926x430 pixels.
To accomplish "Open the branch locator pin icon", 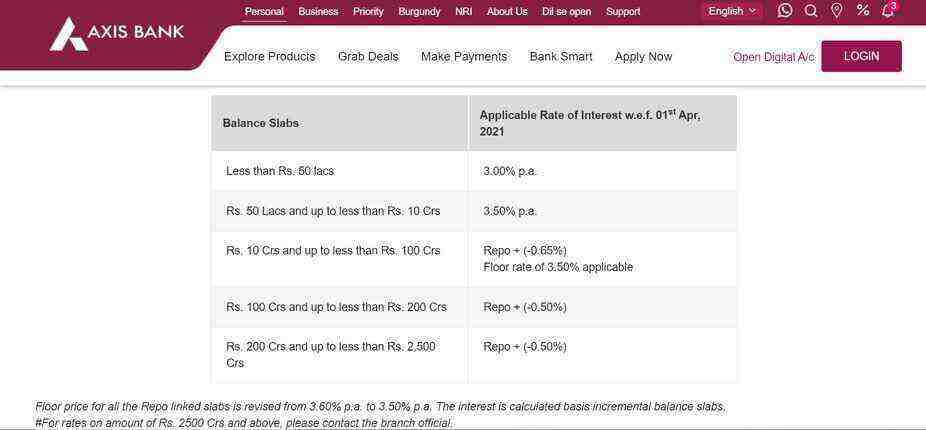I will [837, 11].
